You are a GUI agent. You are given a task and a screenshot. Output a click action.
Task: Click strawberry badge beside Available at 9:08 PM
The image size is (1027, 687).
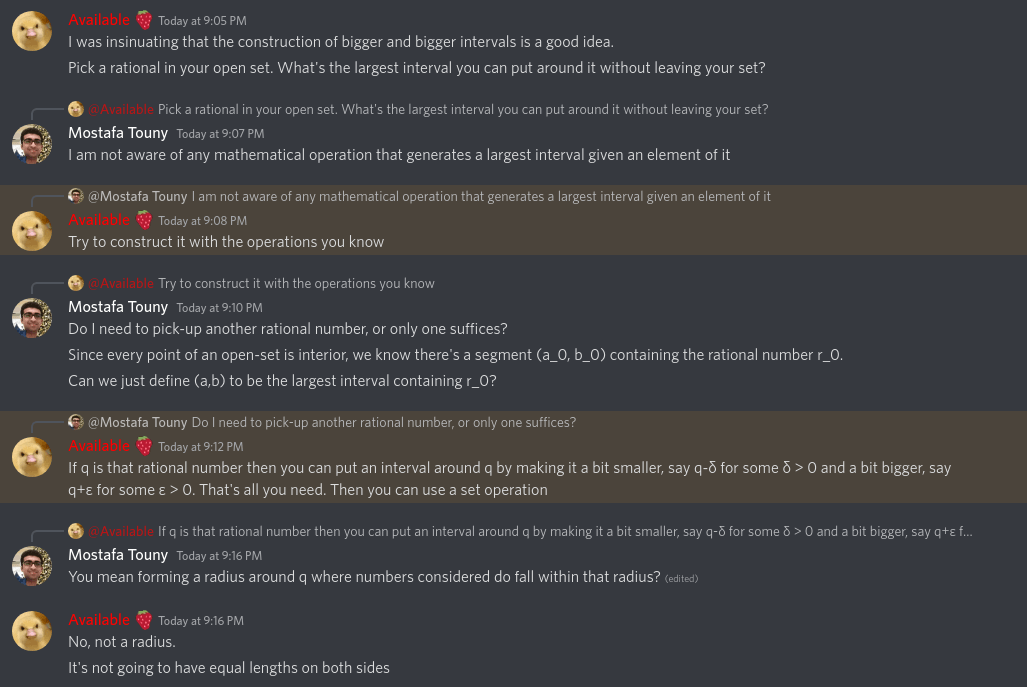pos(144,220)
